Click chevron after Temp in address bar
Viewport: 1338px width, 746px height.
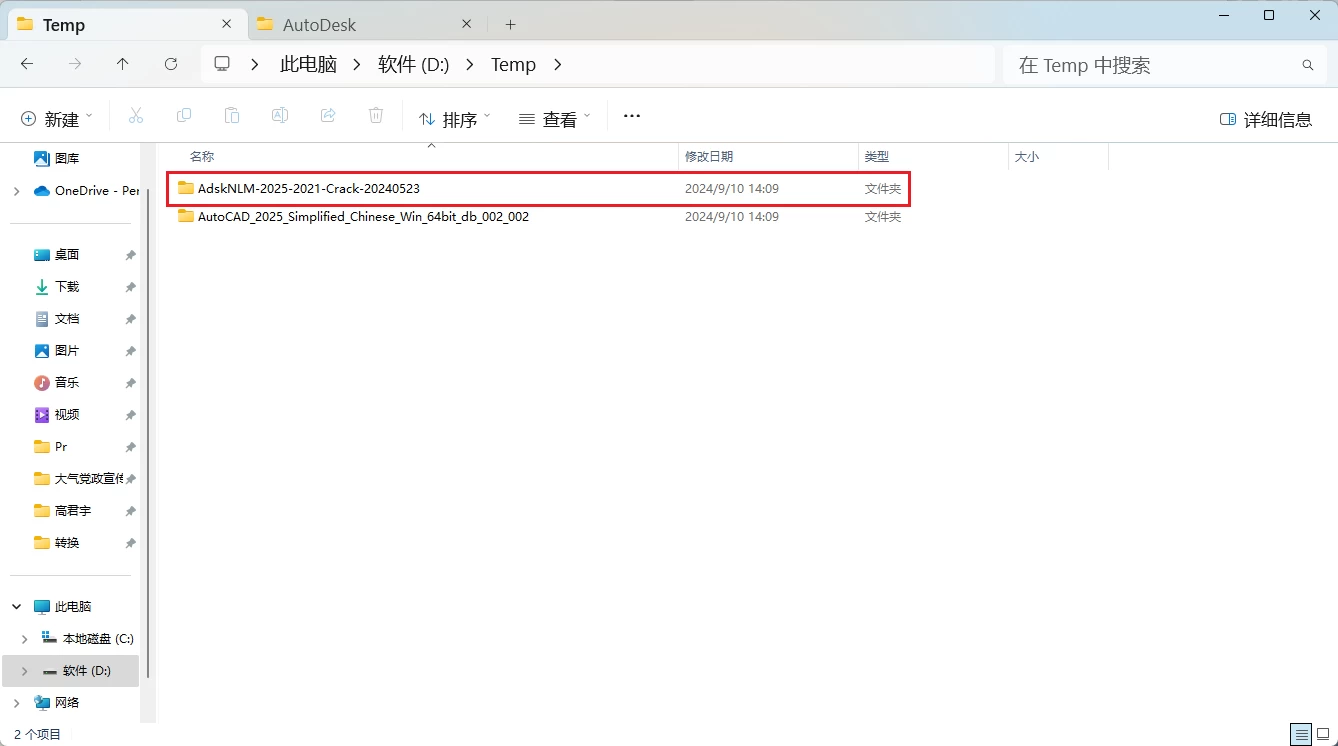click(x=558, y=64)
